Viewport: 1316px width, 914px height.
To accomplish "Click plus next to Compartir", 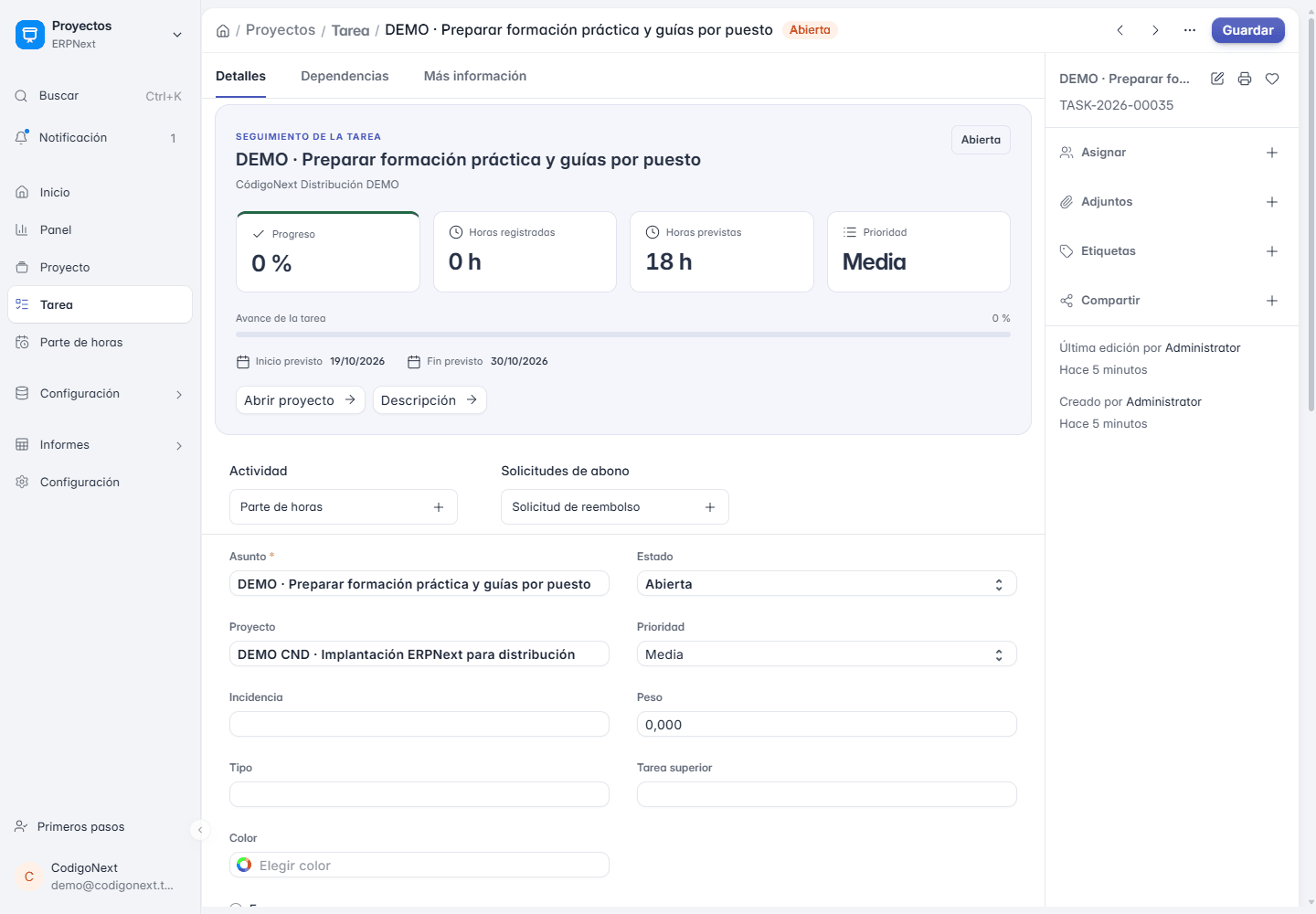I will pos(1272,301).
